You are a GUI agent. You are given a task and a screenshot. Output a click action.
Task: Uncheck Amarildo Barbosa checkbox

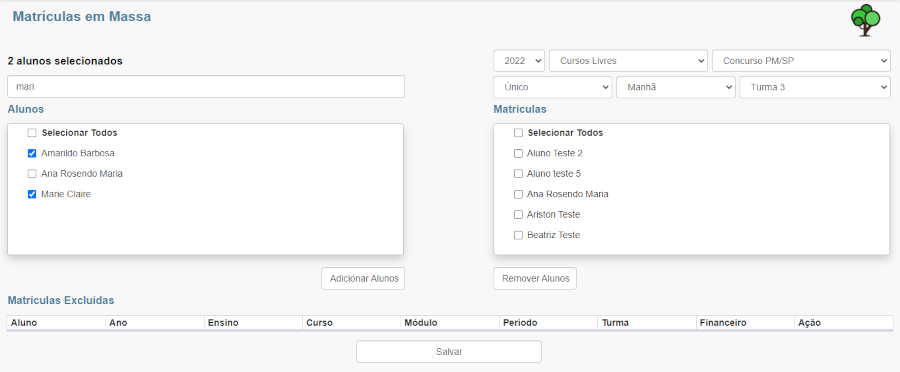tap(32, 153)
